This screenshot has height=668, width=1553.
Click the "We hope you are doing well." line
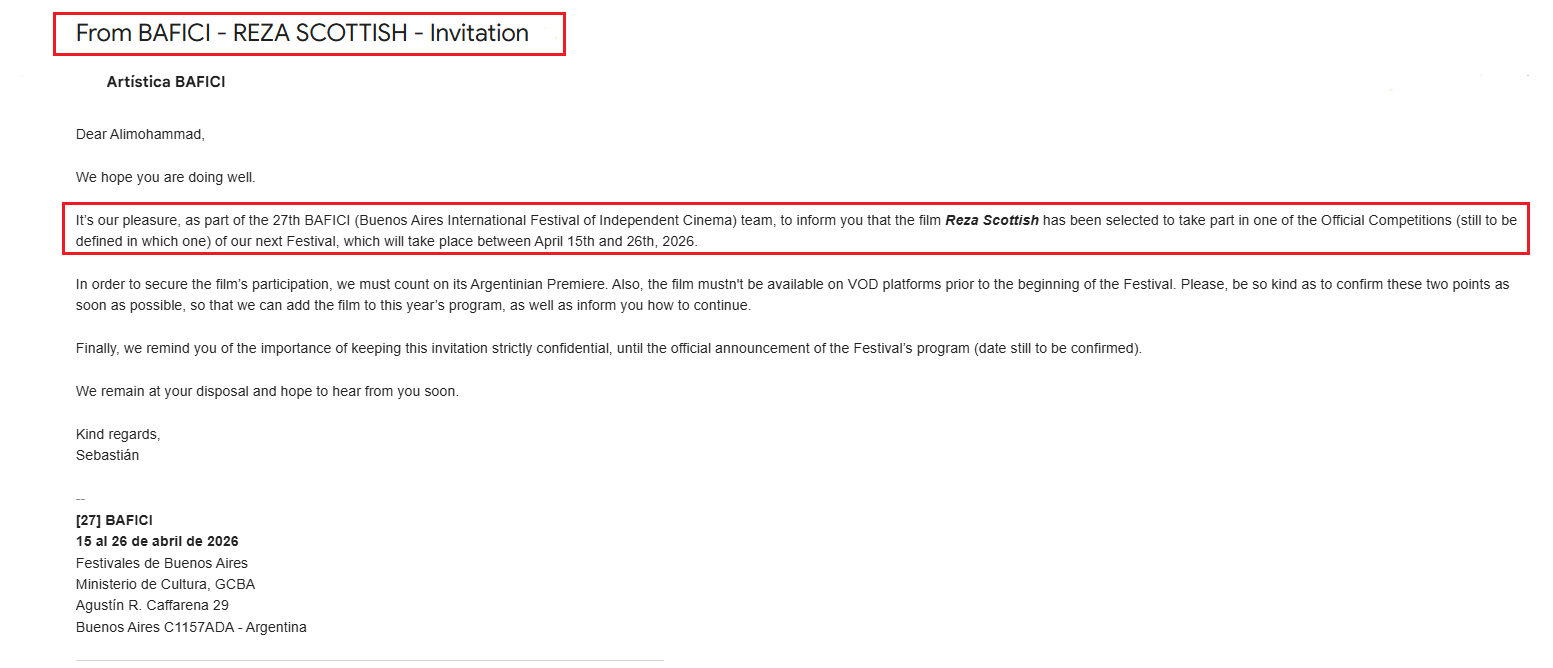(x=166, y=177)
